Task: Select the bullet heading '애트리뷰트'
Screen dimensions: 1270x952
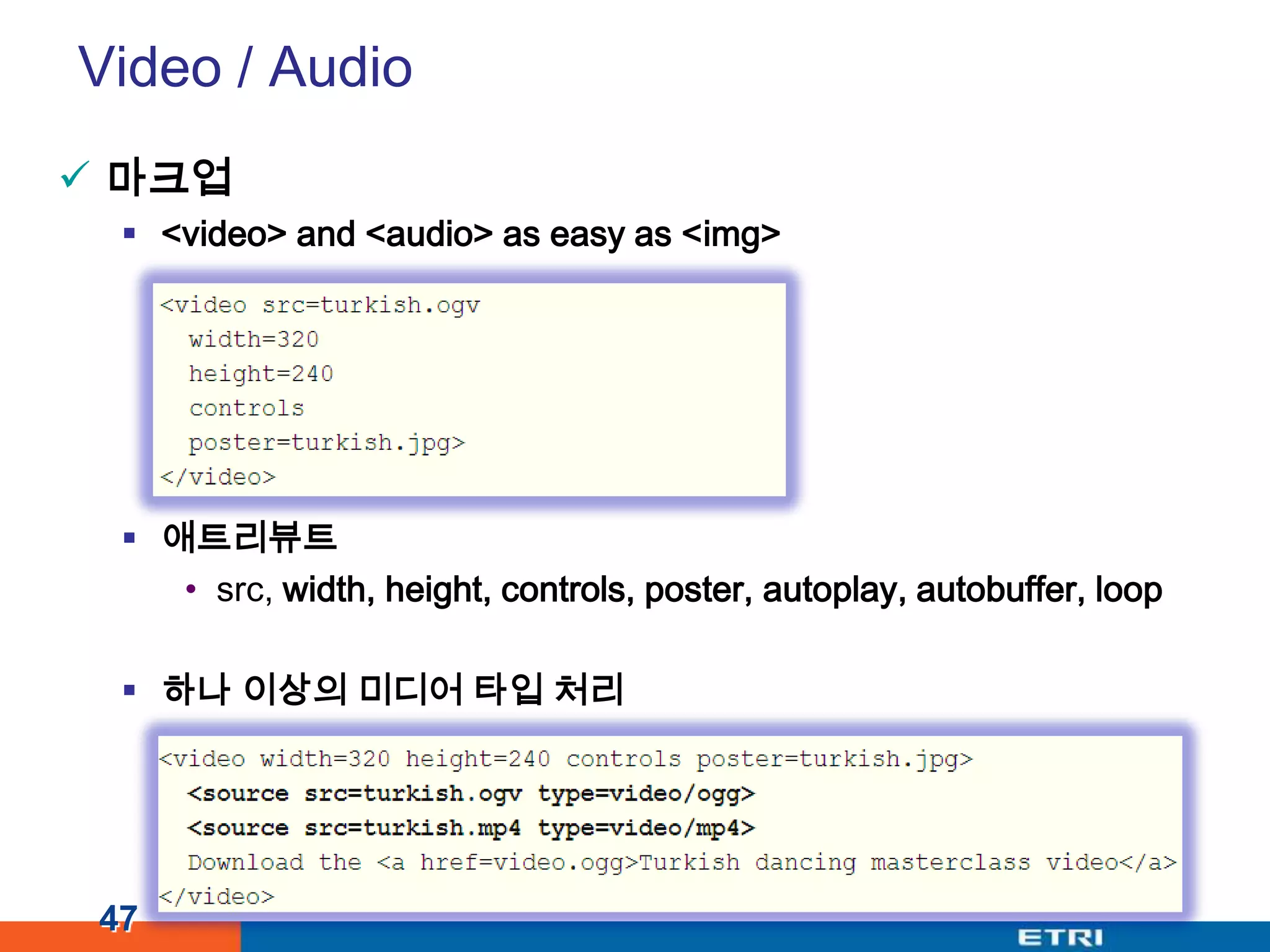Action: tap(249, 537)
